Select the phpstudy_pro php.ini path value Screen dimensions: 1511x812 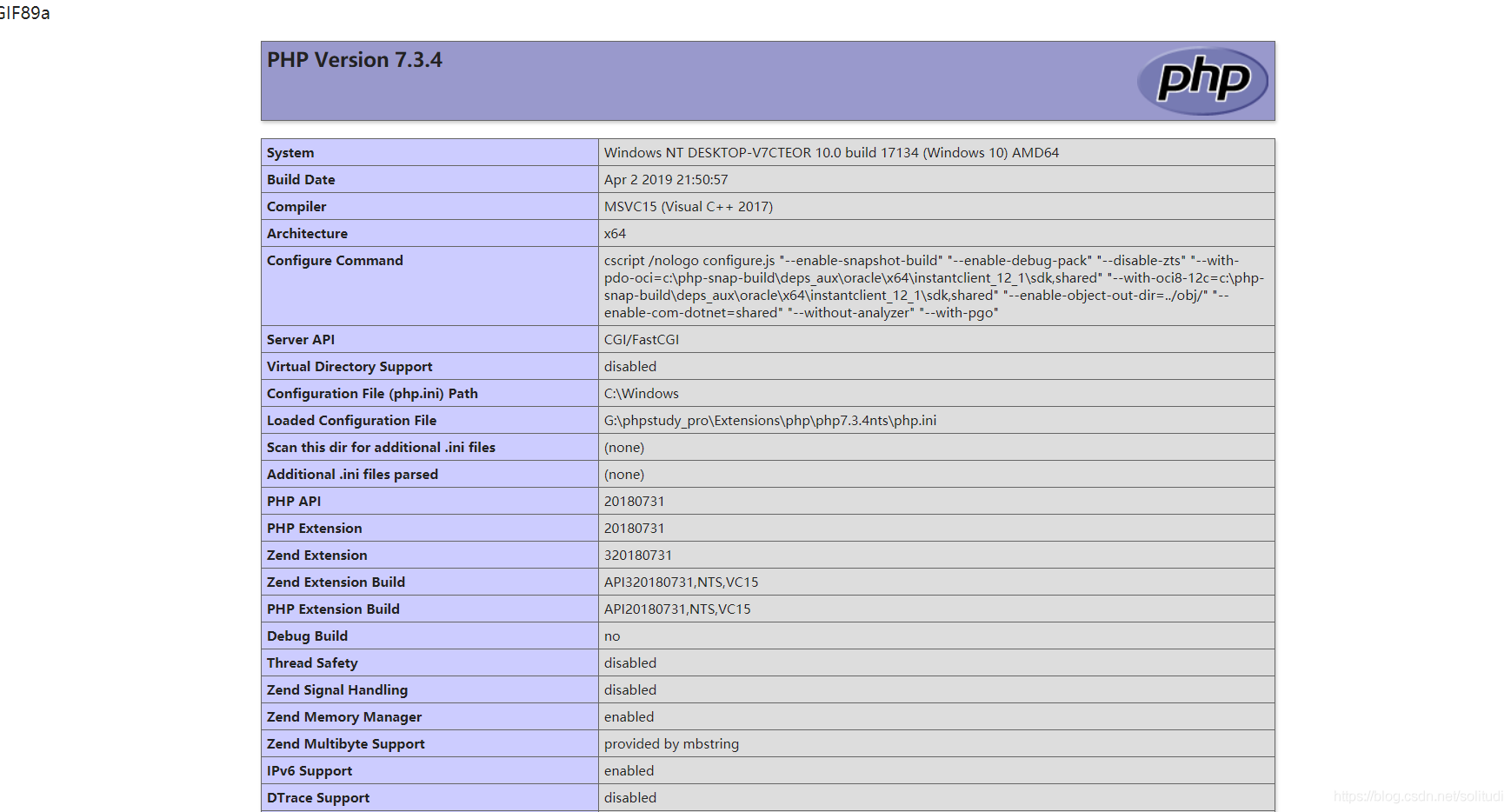pyautogui.click(x=770, y=421)
